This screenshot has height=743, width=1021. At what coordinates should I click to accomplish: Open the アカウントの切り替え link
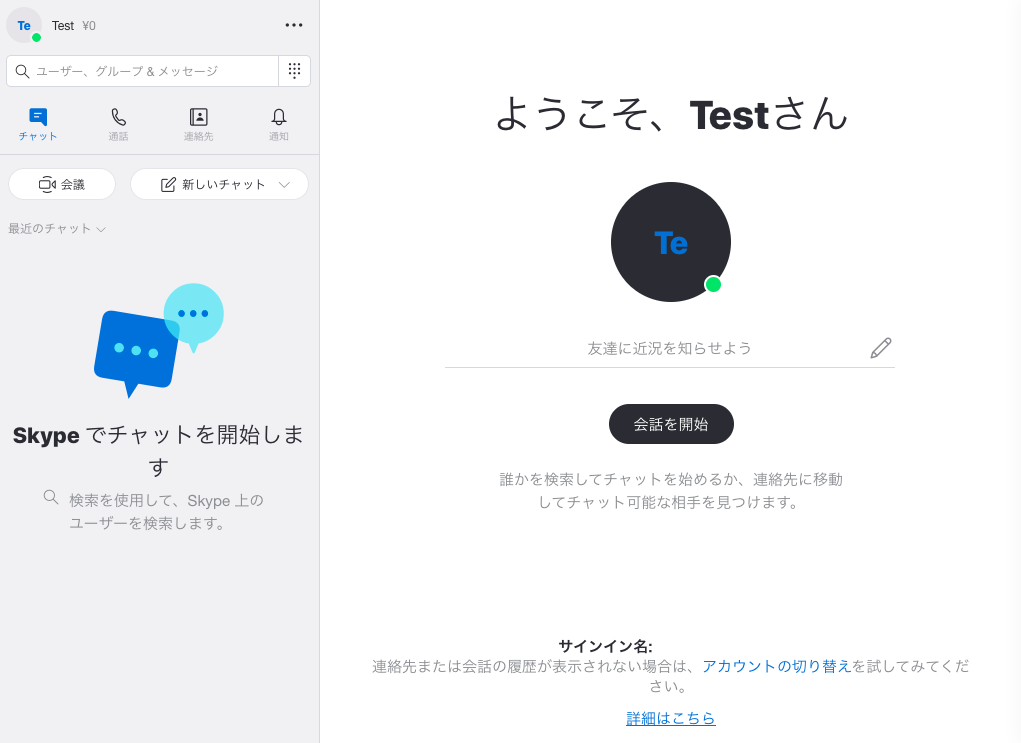tap(777, 666)
